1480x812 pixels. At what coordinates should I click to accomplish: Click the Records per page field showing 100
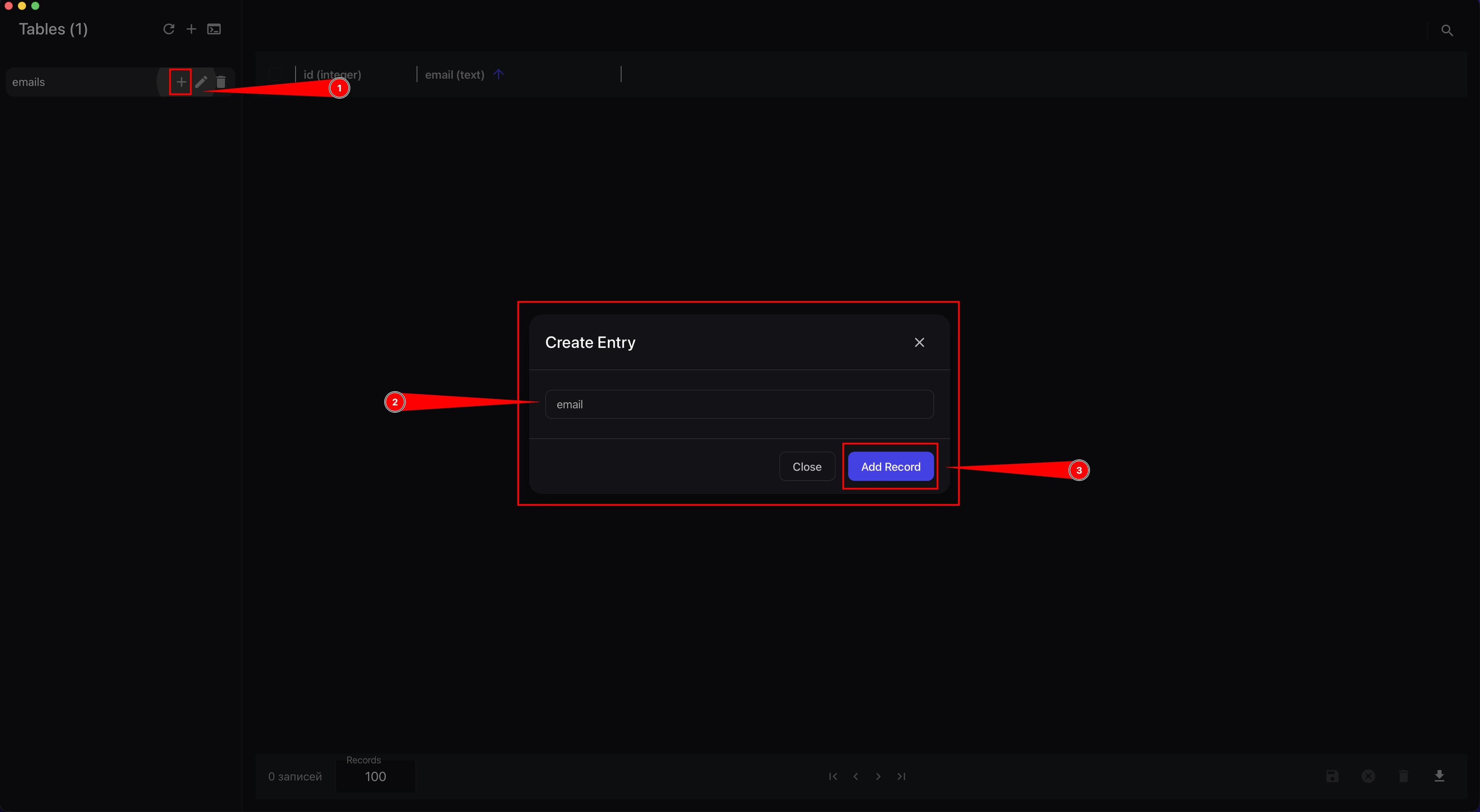click(375, 777)
